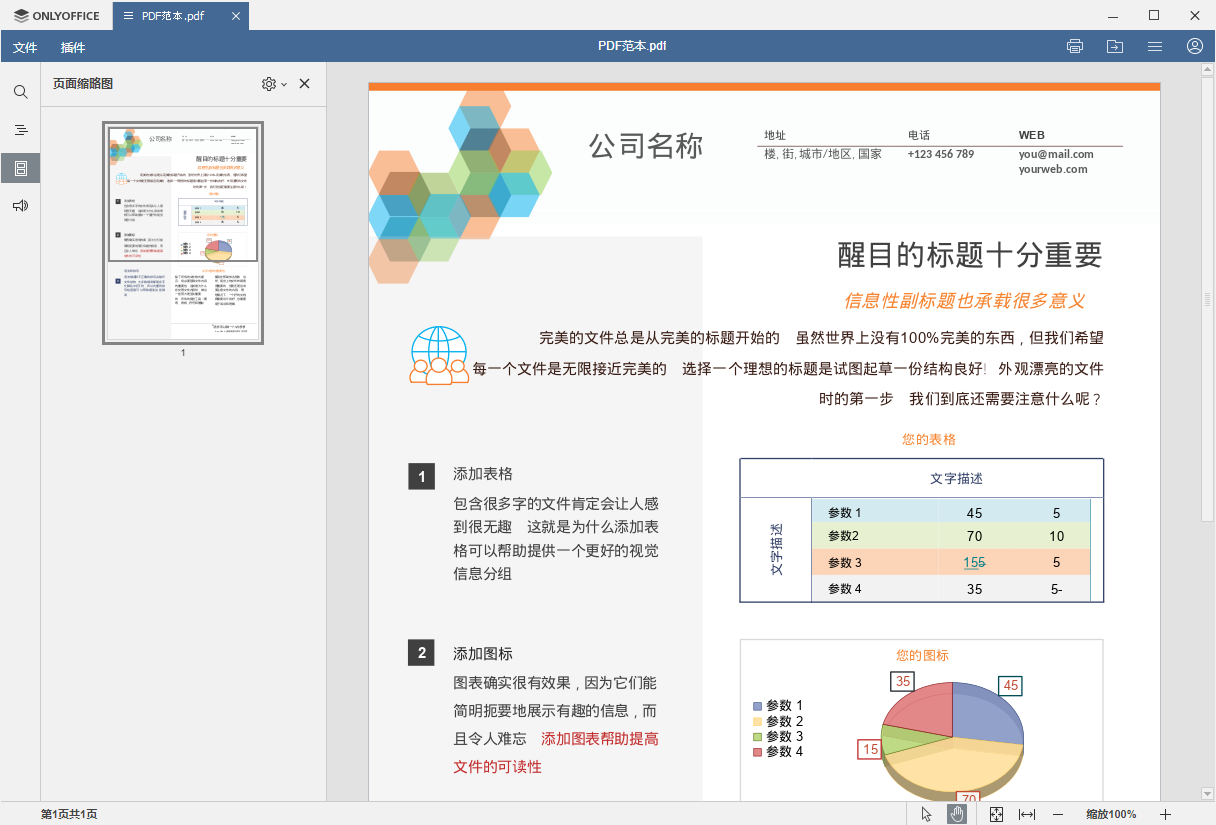Screen dimensions: 1216x825
Task: Click the yourweb.com website text
Action: (x=1053, y=169)
